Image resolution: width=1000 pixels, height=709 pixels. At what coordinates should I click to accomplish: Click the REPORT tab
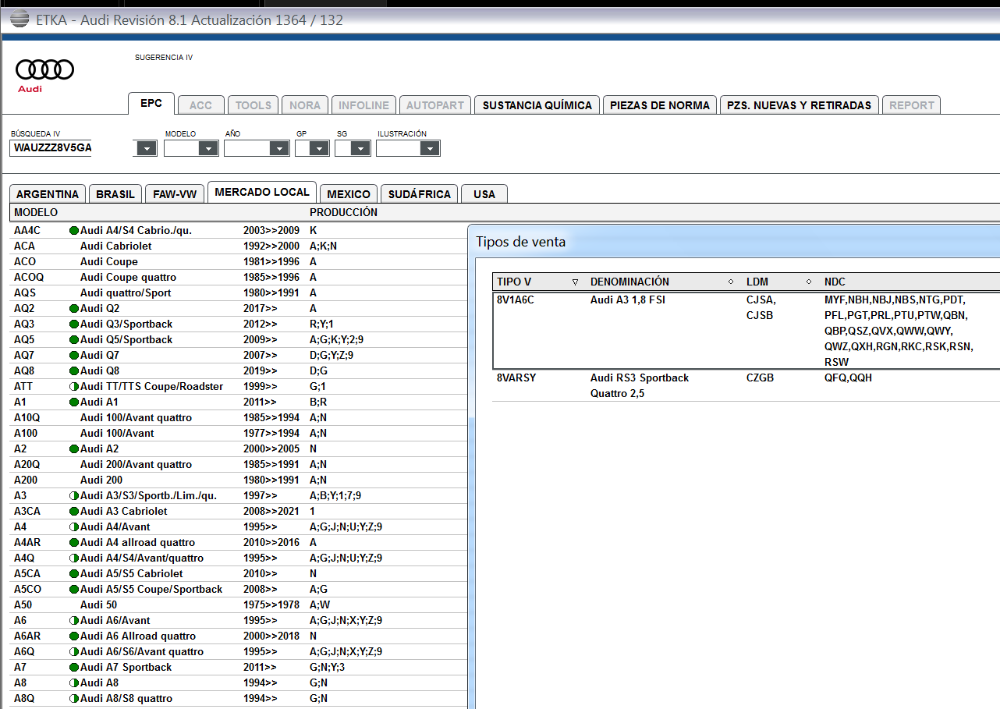(x=911, y=105)
